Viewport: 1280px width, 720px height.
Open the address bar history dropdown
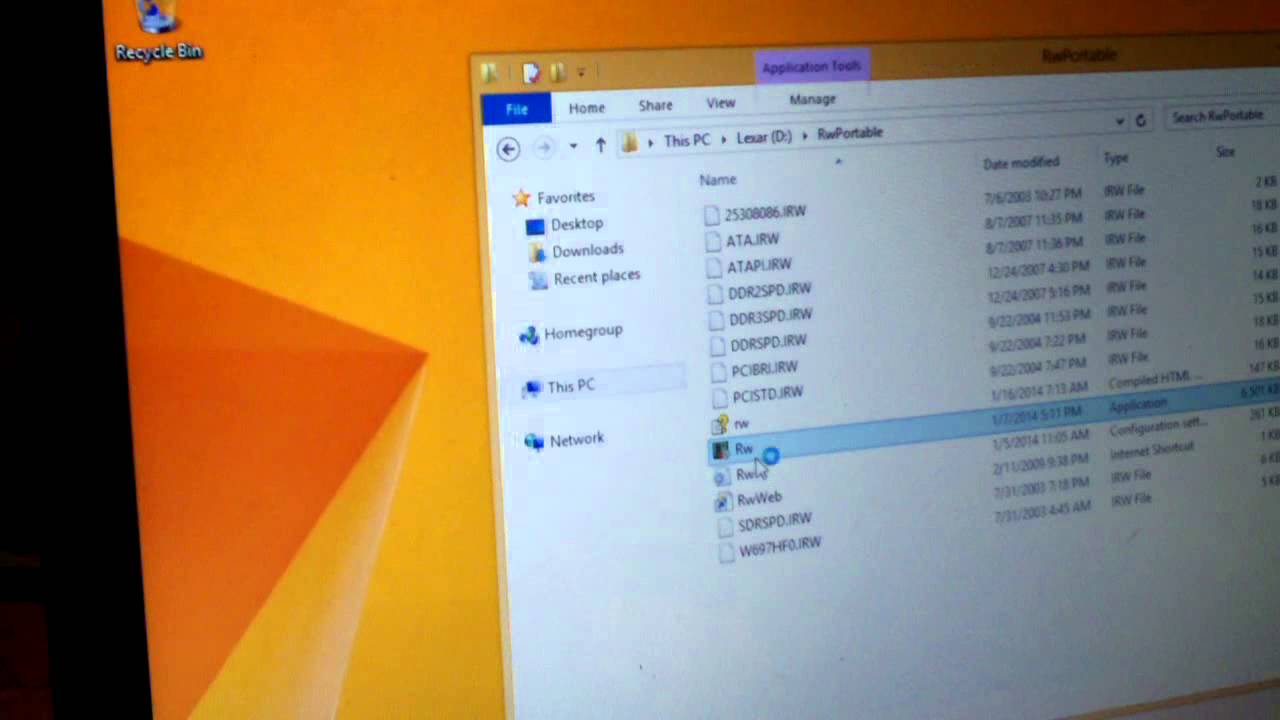coord(1119,121)
